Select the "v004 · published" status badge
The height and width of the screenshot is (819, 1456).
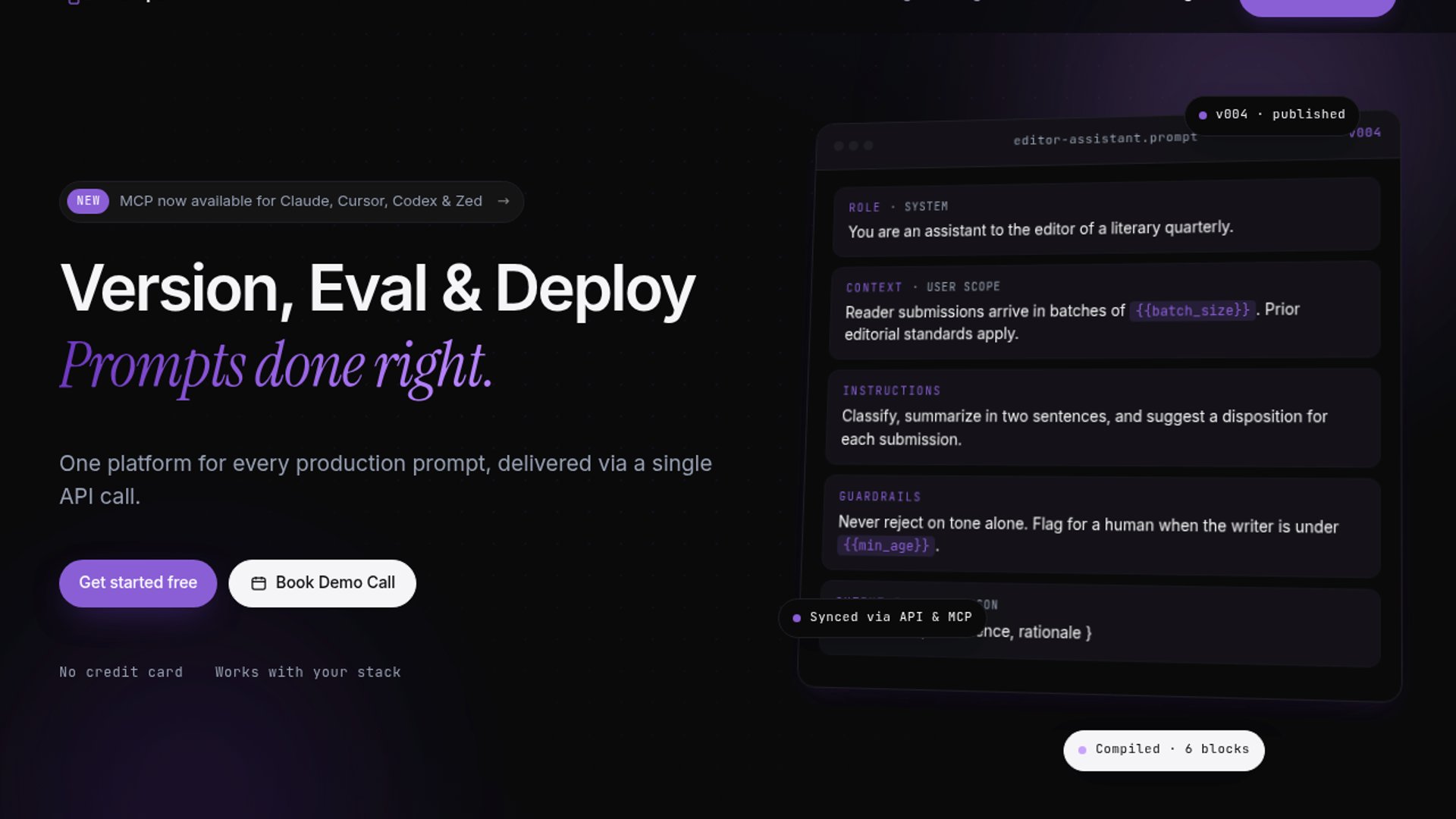coord(1272,115)
